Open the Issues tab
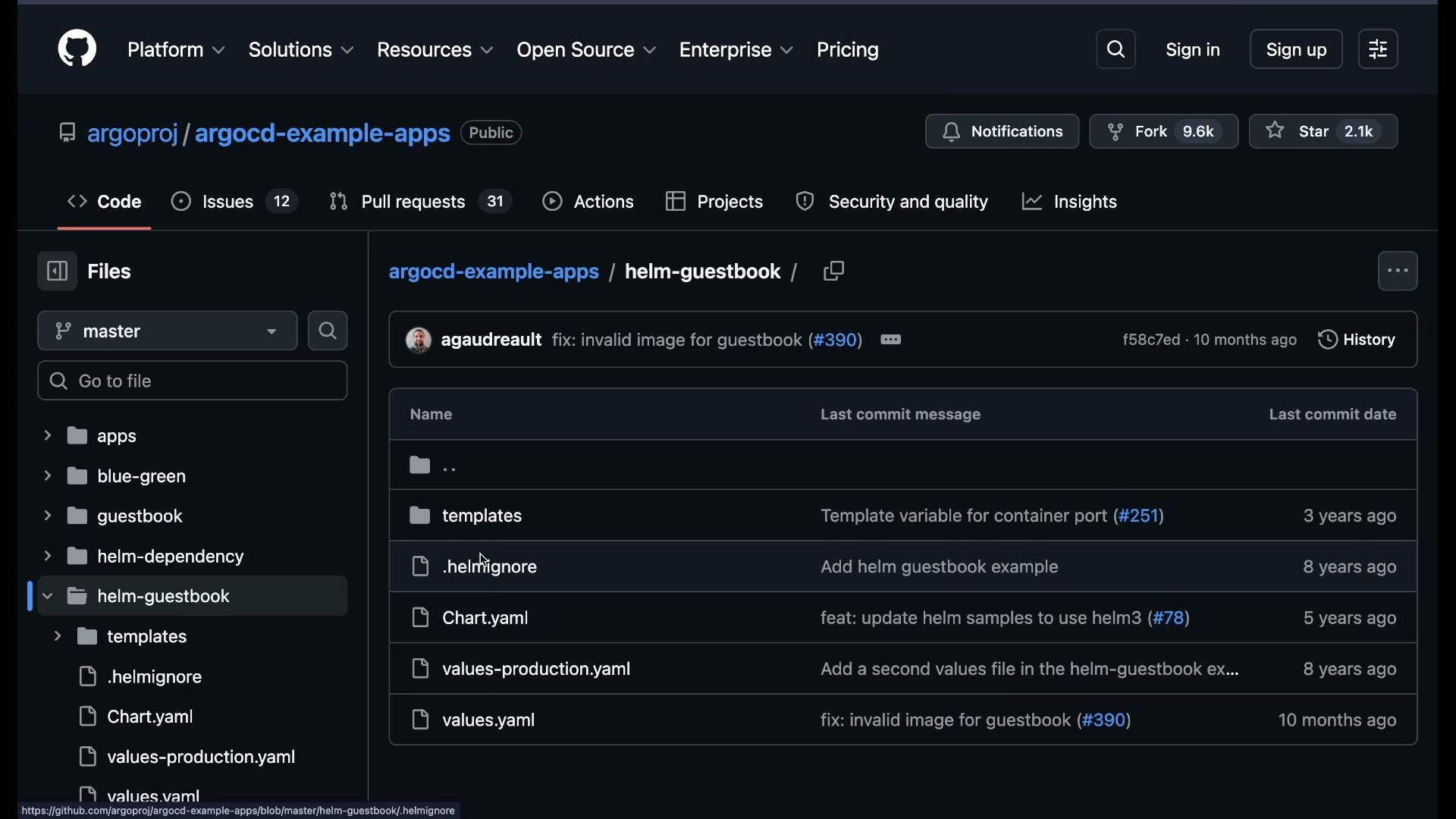Image resolution: width=1456 pixels, height=819 pixels. click(x=234, y=202)
